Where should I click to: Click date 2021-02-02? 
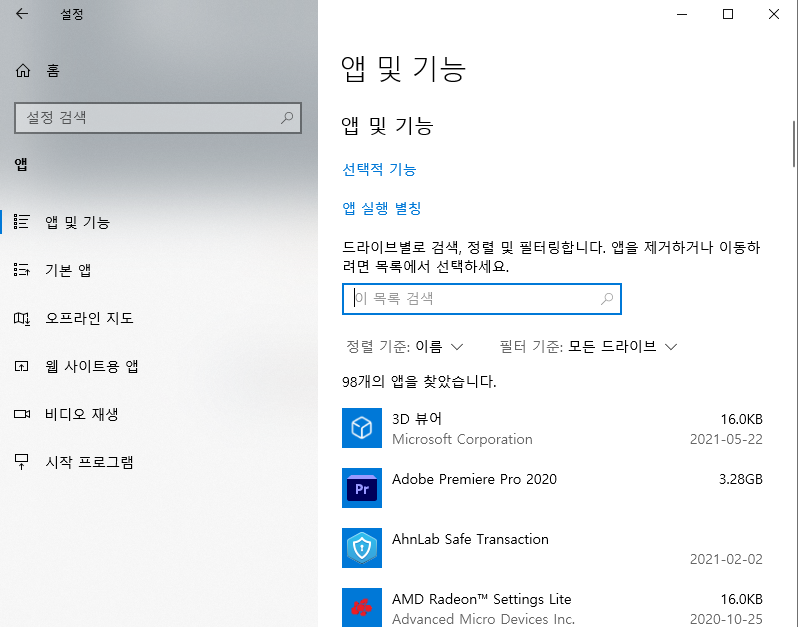[x=726, y=559]
